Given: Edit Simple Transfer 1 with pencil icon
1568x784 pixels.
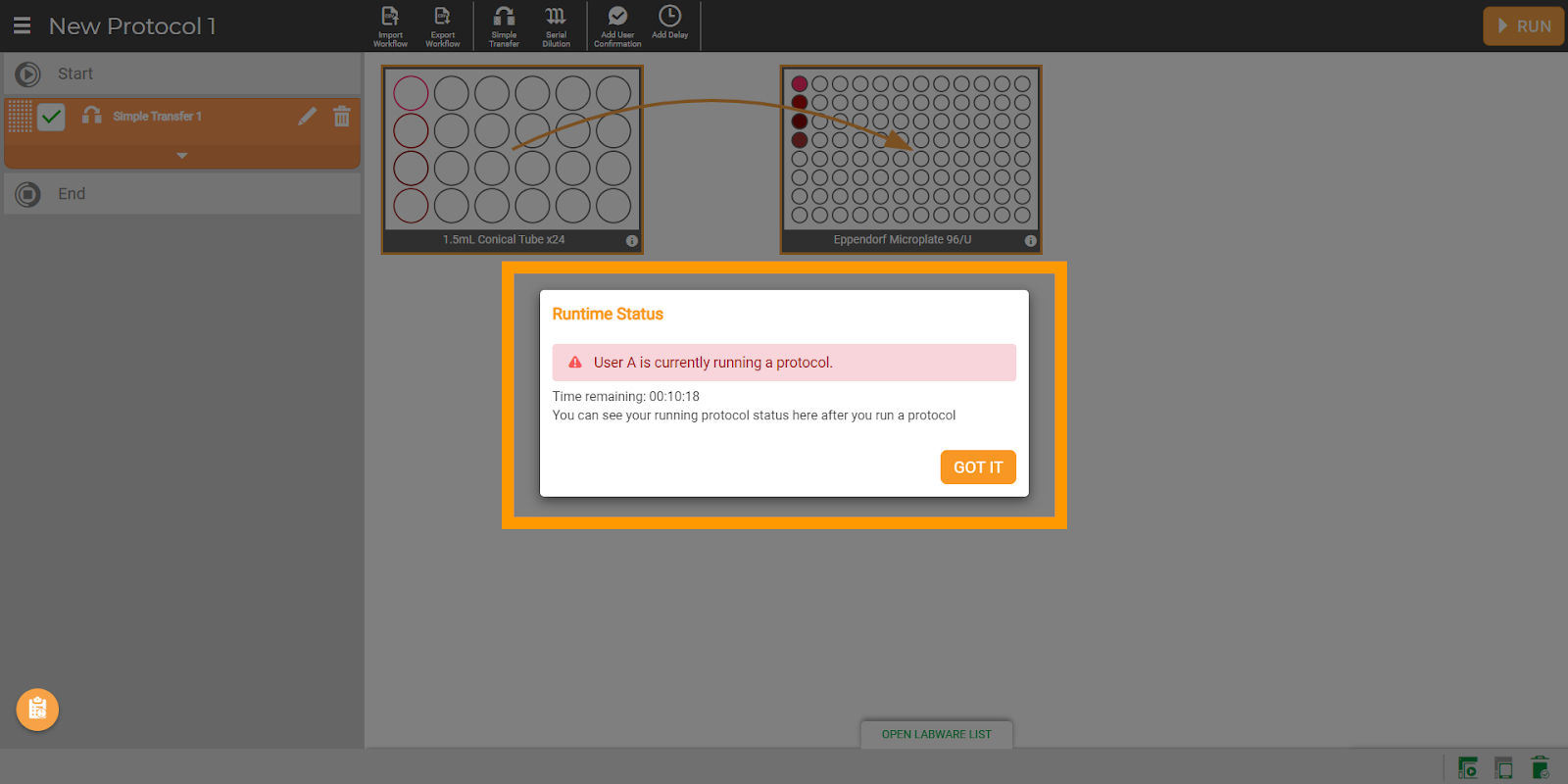Looking at the screenshot, I should (307, 117).
